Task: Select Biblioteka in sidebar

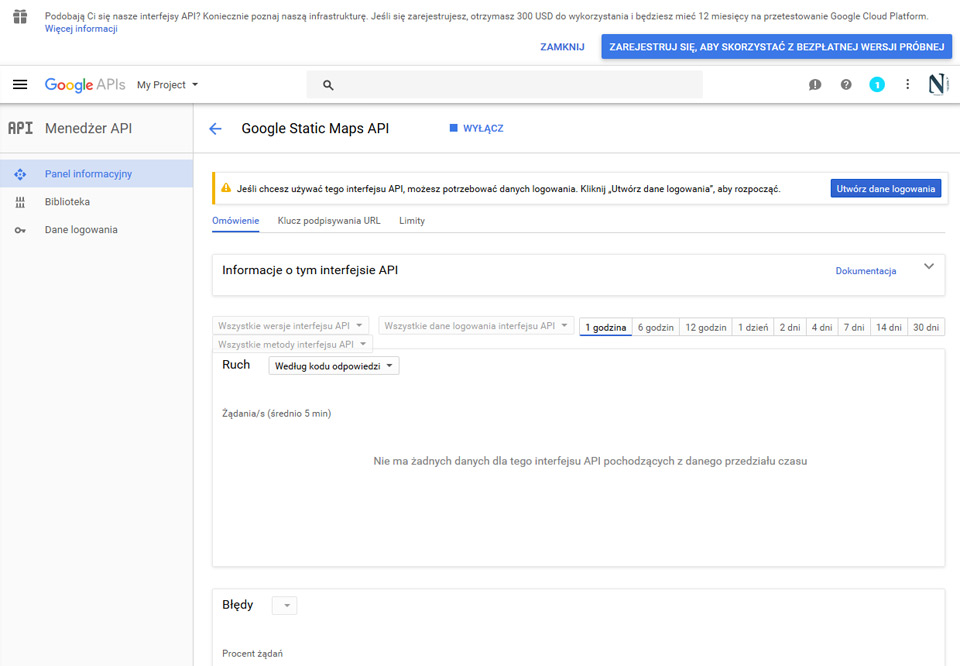Action: [x=97, y=202]
